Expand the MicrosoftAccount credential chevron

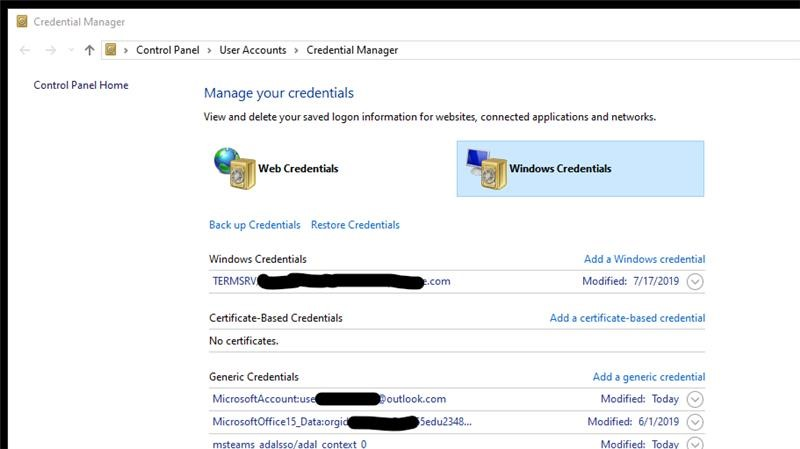pos(695,400)
